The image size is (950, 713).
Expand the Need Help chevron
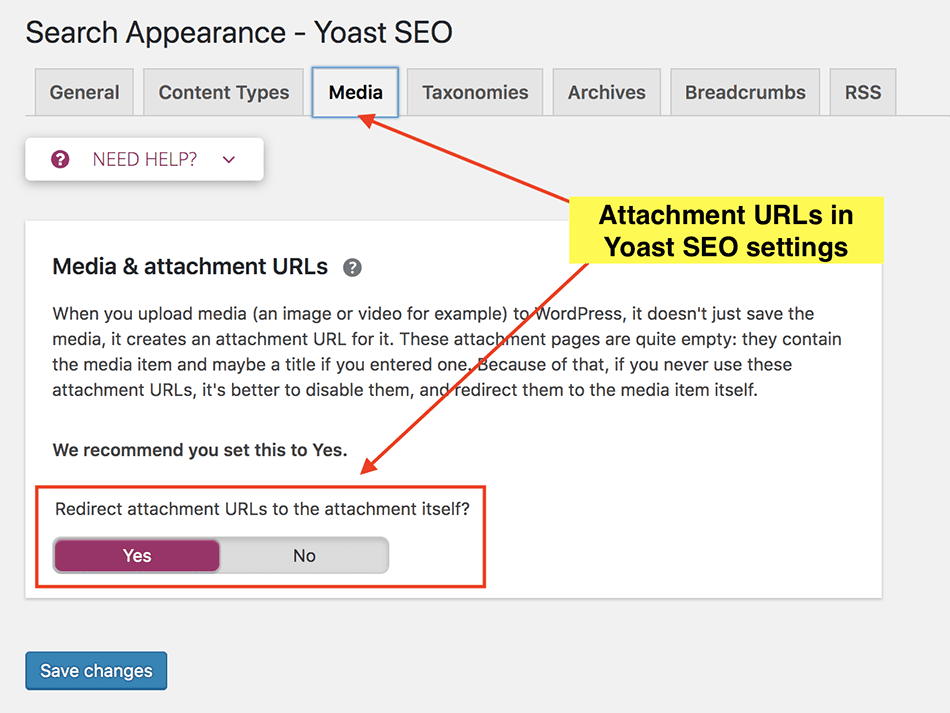click(x=228, y=160)
